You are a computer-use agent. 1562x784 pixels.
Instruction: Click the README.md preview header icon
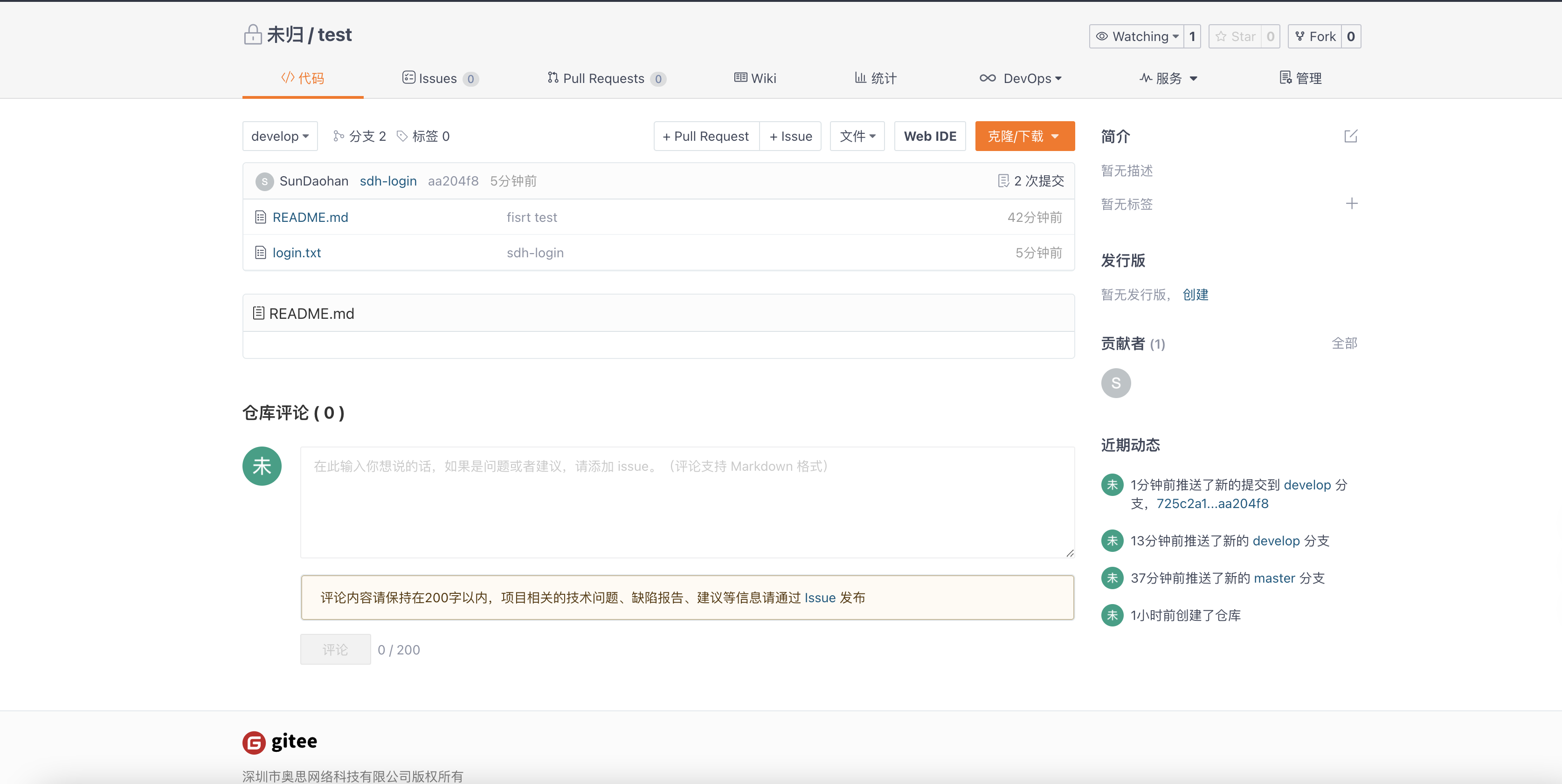tap(258, 314)
